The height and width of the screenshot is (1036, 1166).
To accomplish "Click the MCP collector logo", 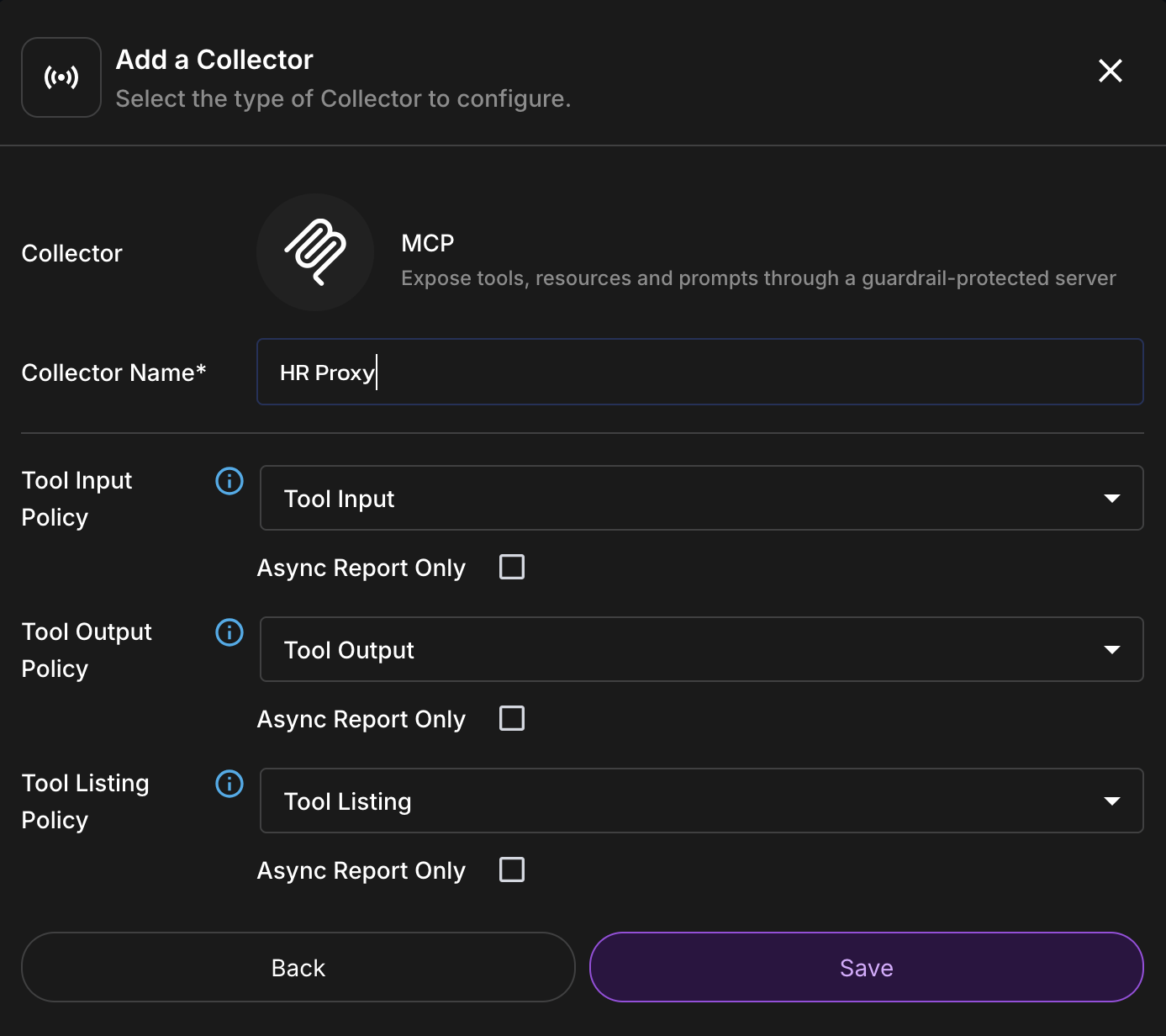I will (315, 252).
